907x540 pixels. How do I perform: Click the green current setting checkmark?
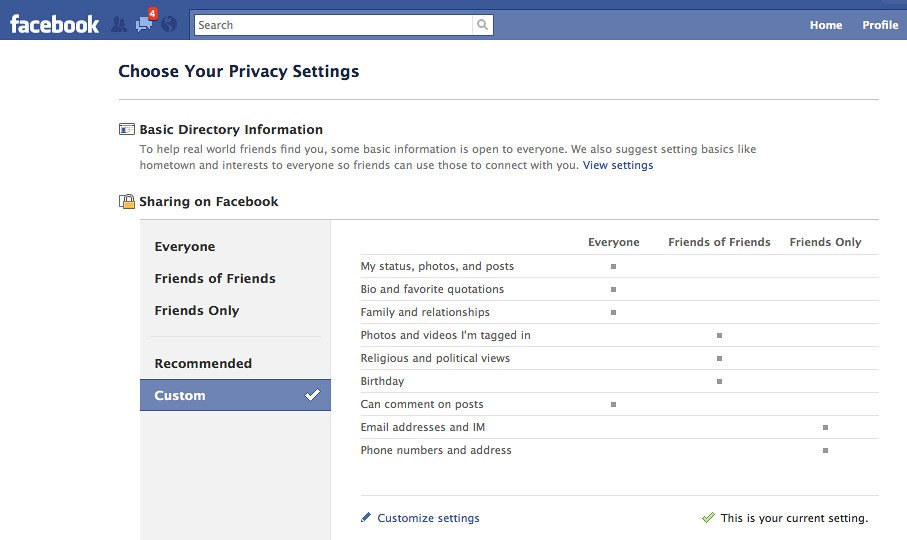(708, 518)
